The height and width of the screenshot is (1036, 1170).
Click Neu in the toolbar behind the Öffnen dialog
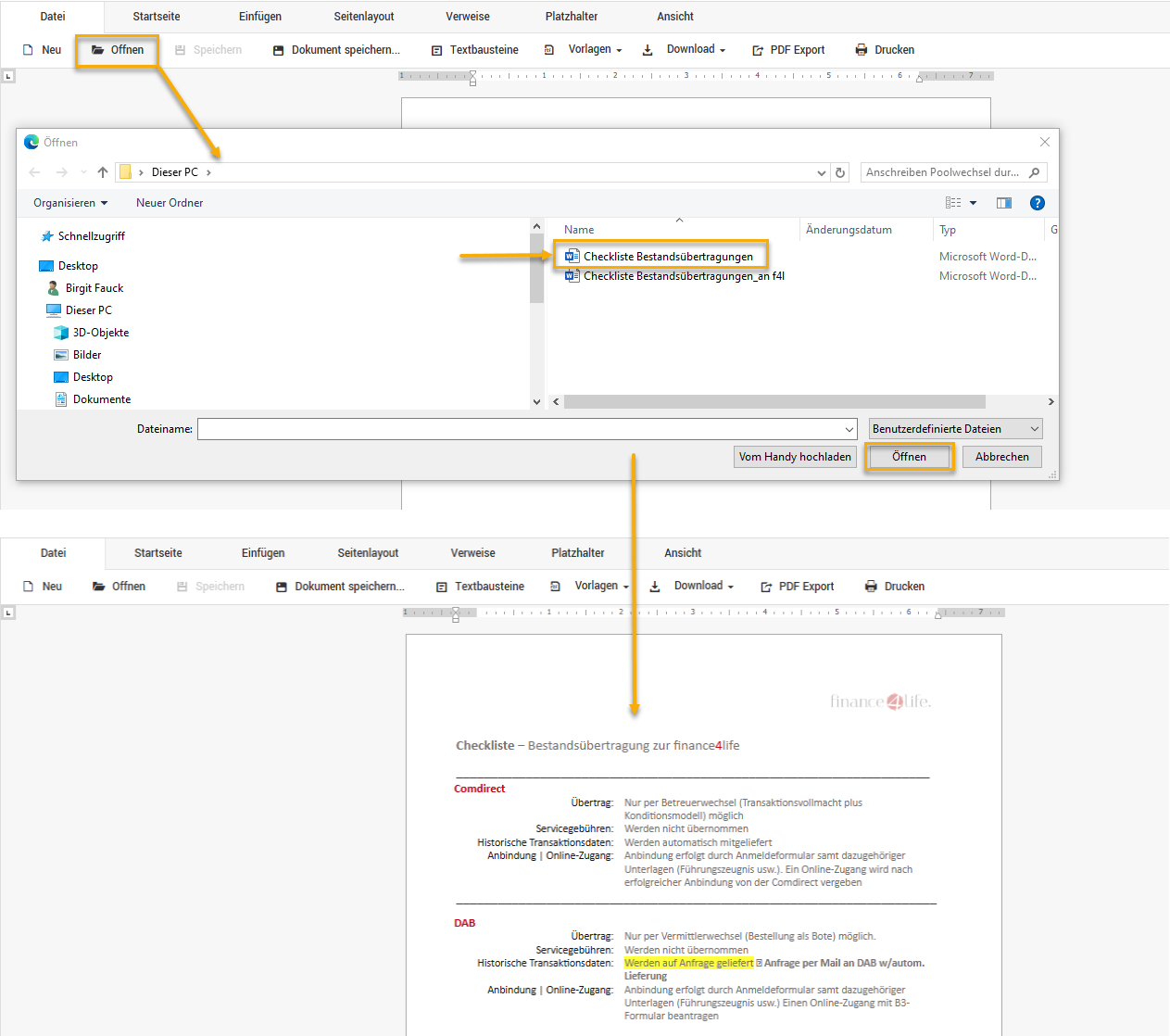click(43, 50)
